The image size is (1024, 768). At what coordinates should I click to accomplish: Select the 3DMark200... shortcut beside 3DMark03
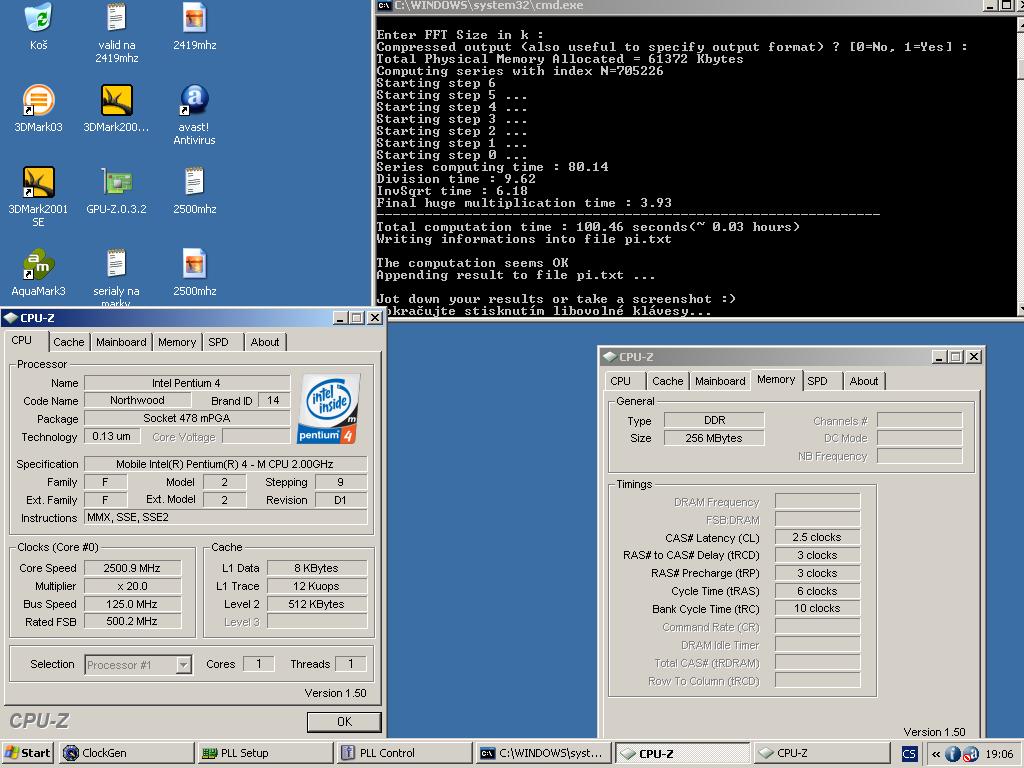[116, 101]
